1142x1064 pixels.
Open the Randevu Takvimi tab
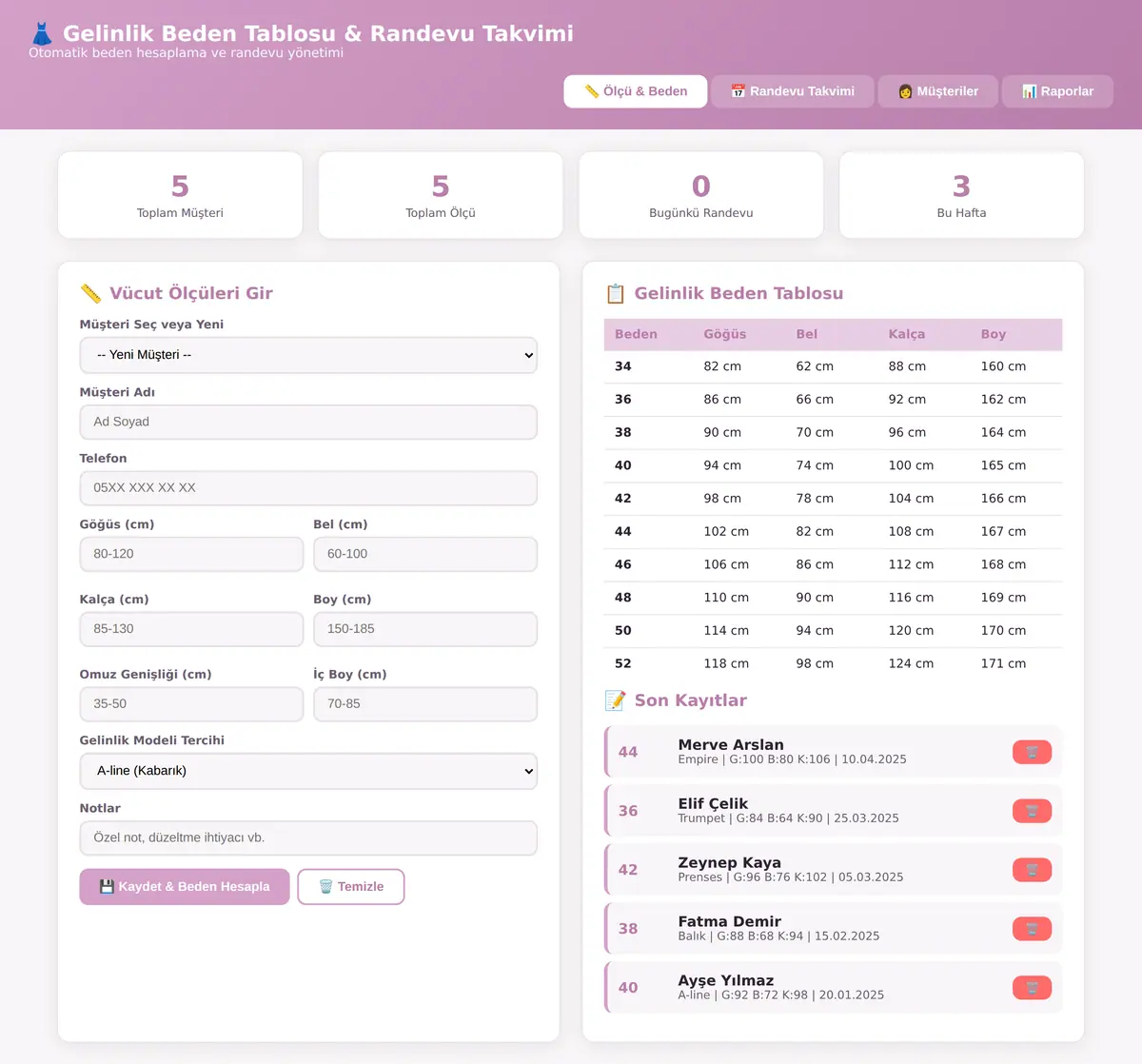tap(793, 91)
